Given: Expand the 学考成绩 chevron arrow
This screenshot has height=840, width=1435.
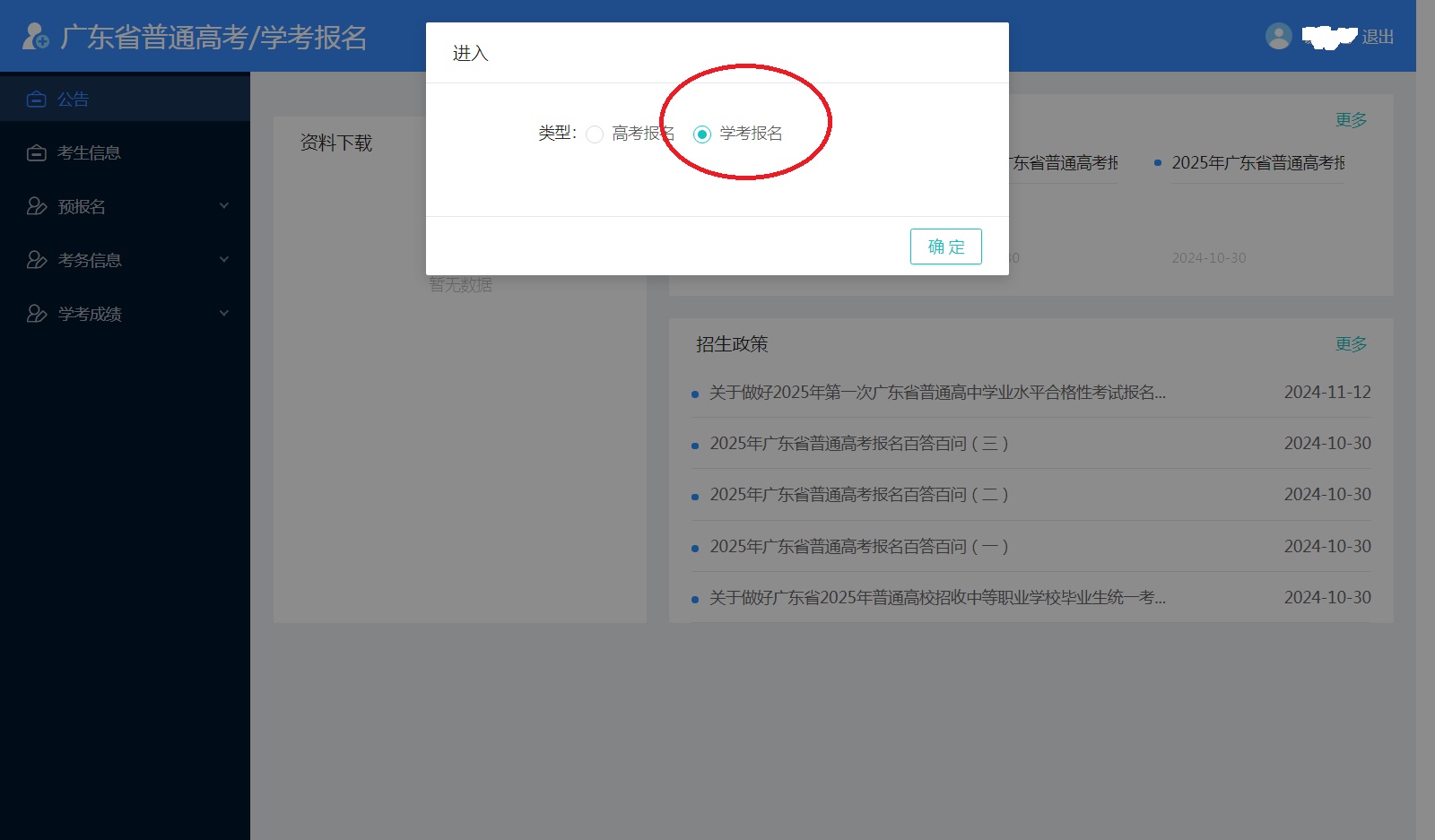Looking at the screenshot, I should (x=224, y=313).
